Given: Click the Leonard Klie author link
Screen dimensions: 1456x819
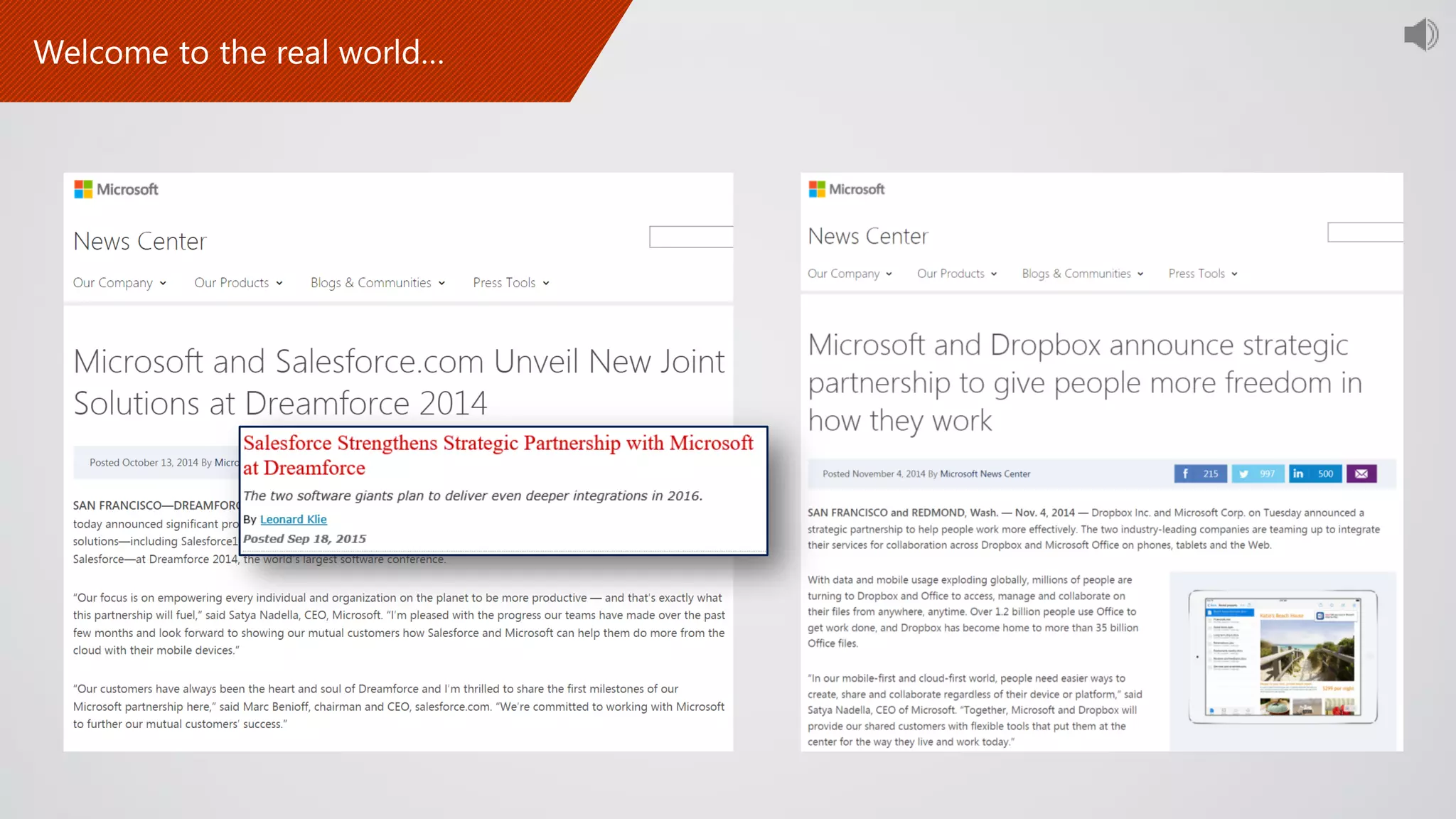Looking at the screenshot, I should (293, 520).
